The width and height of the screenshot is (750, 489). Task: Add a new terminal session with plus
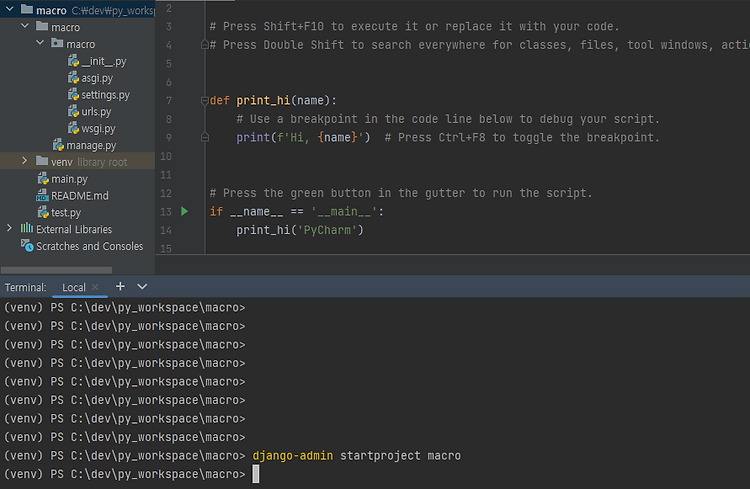coord(120,287)
